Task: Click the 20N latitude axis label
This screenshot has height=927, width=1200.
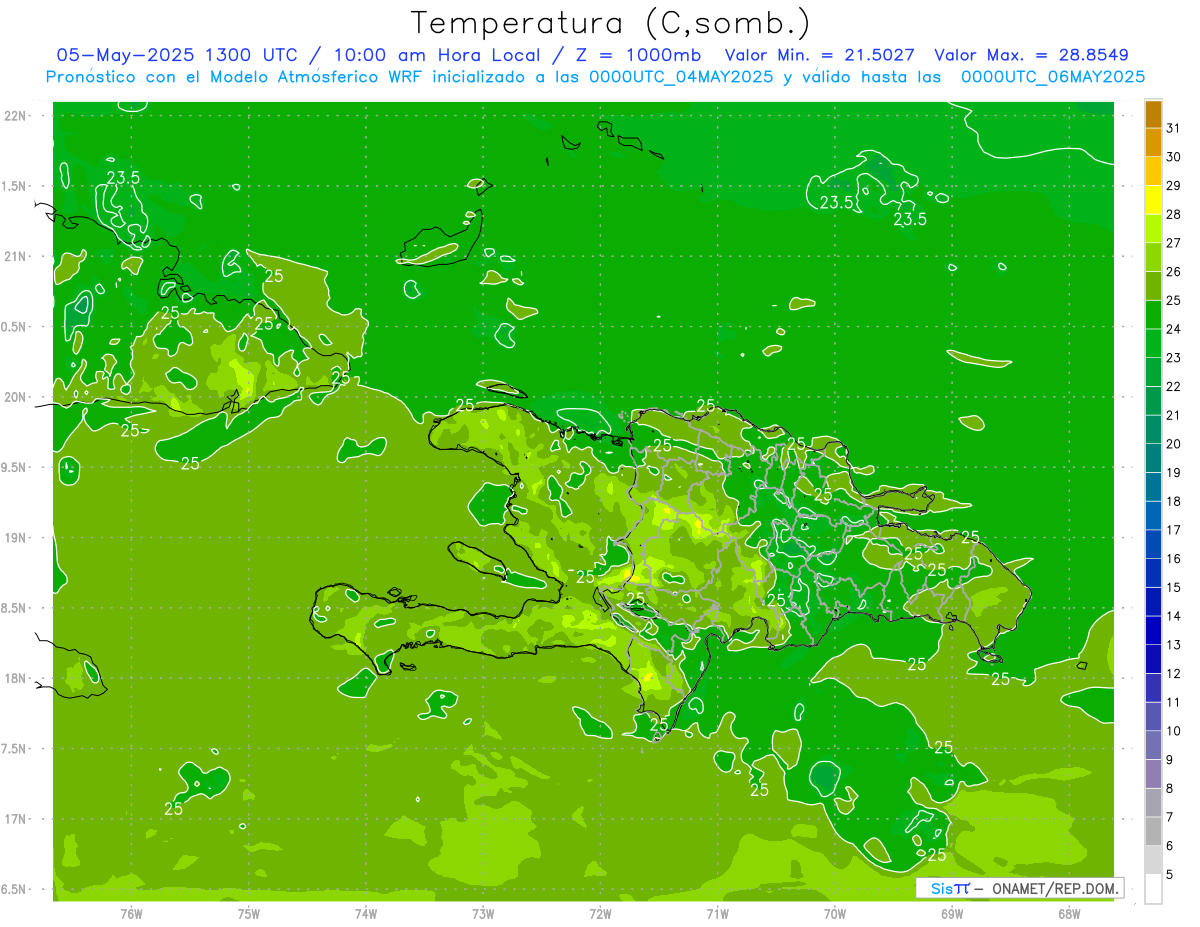Action: pyautogui.click(x=15, y=397)
